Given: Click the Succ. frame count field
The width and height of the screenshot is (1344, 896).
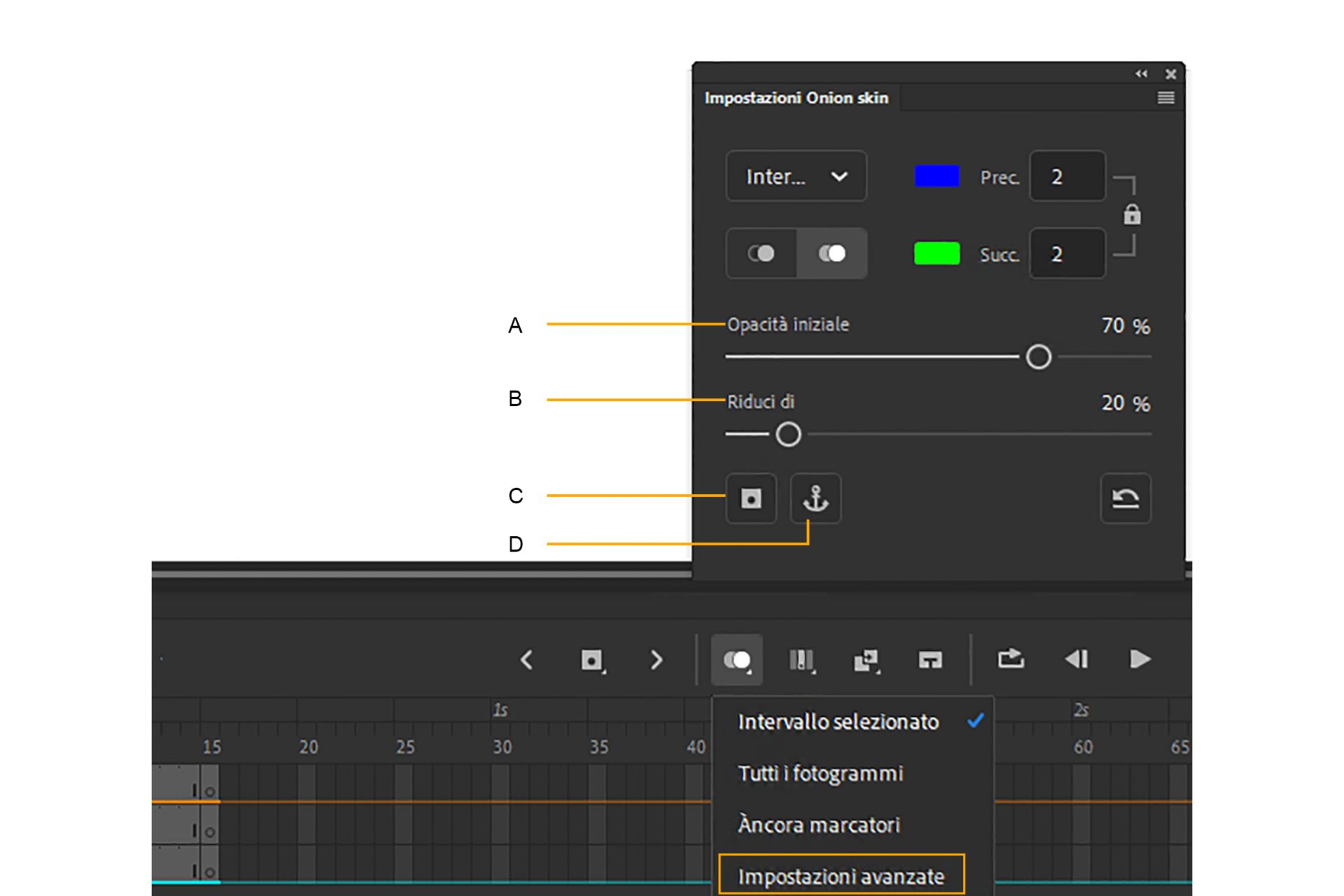Looking at the screenshot, I should coord(1067,253).
